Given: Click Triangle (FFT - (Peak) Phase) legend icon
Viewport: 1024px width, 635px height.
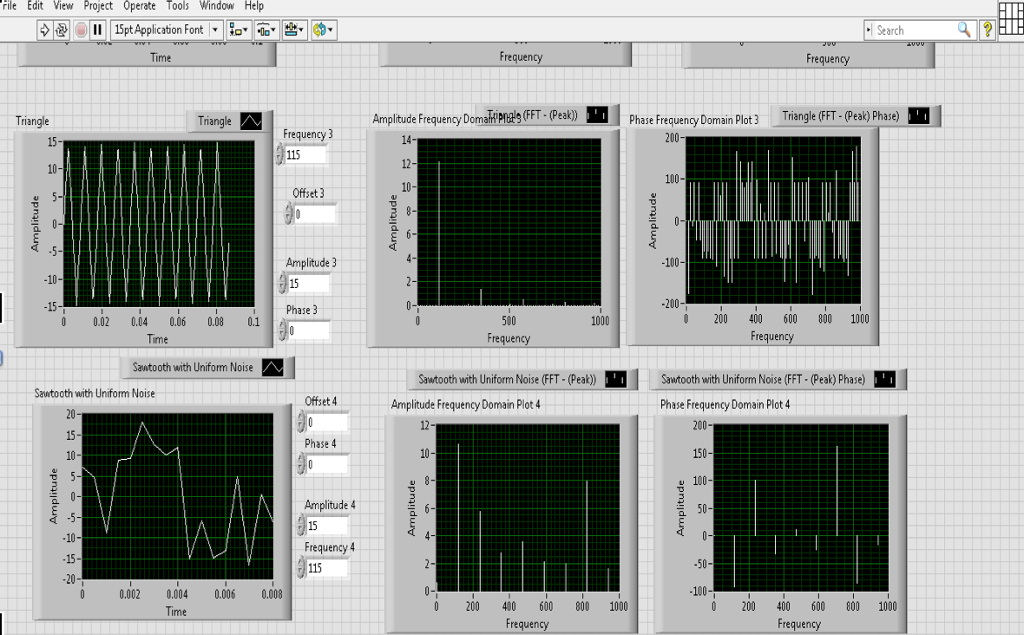Looking at the screenshot, I should click(918, 116).
